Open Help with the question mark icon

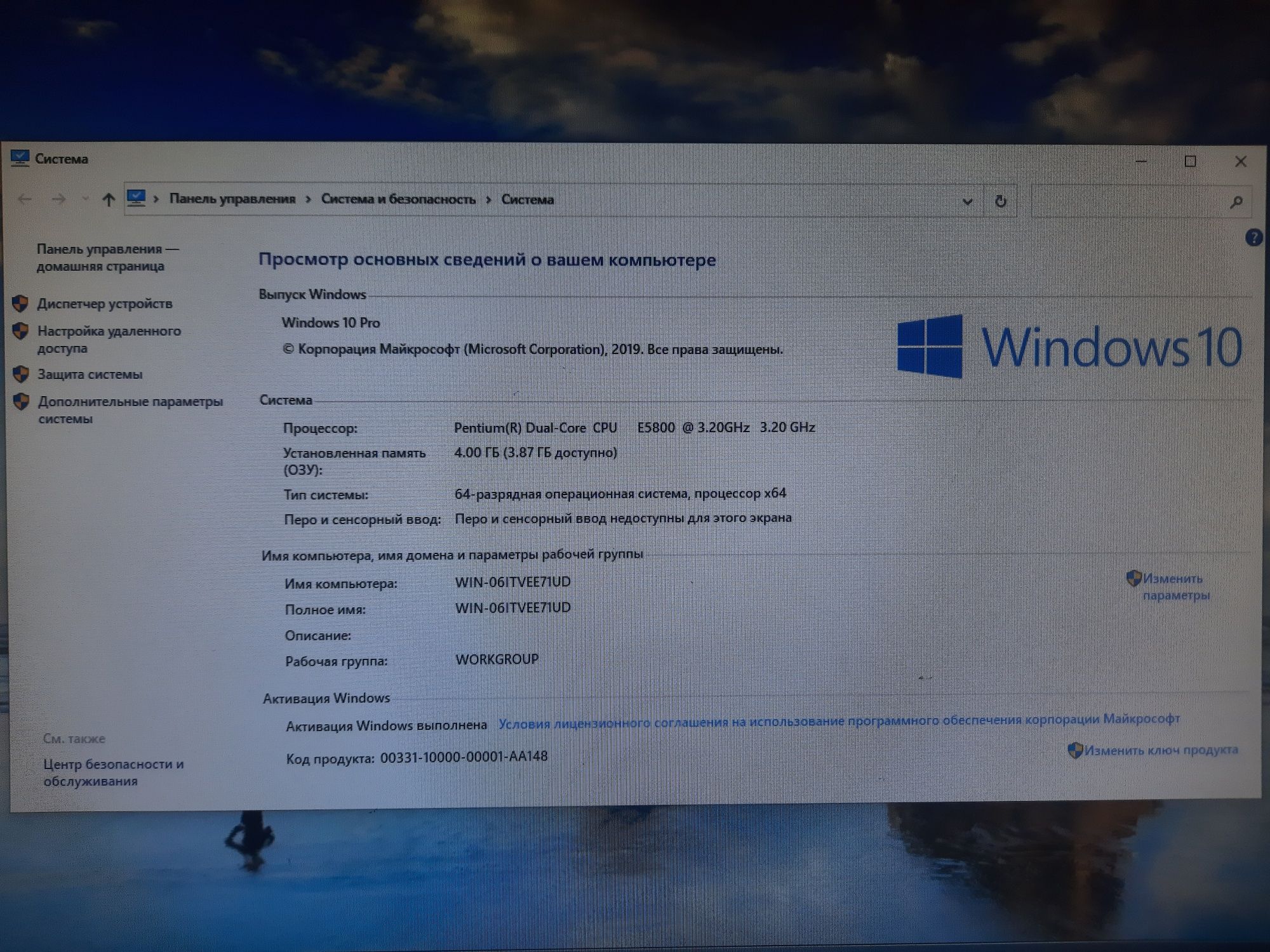click(x=1253, y=238)
